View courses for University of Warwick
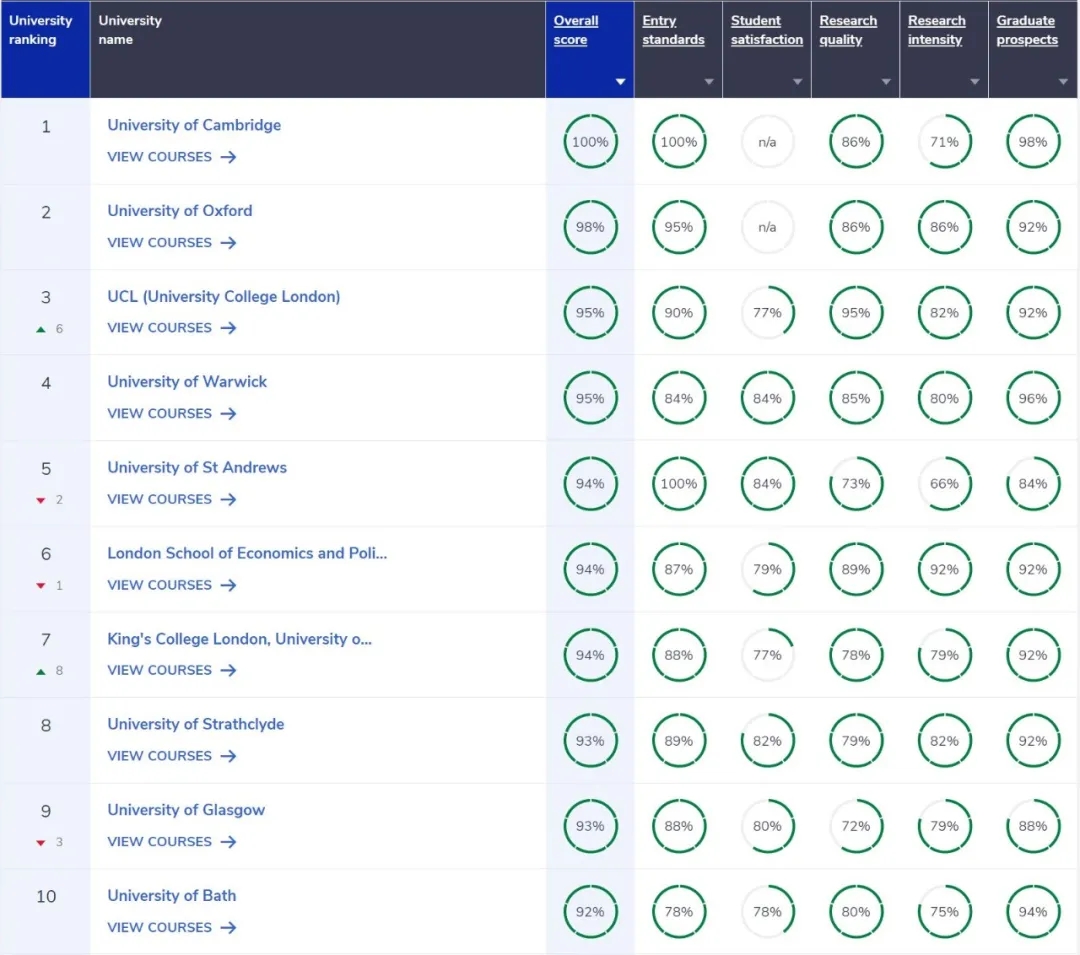 172,414
